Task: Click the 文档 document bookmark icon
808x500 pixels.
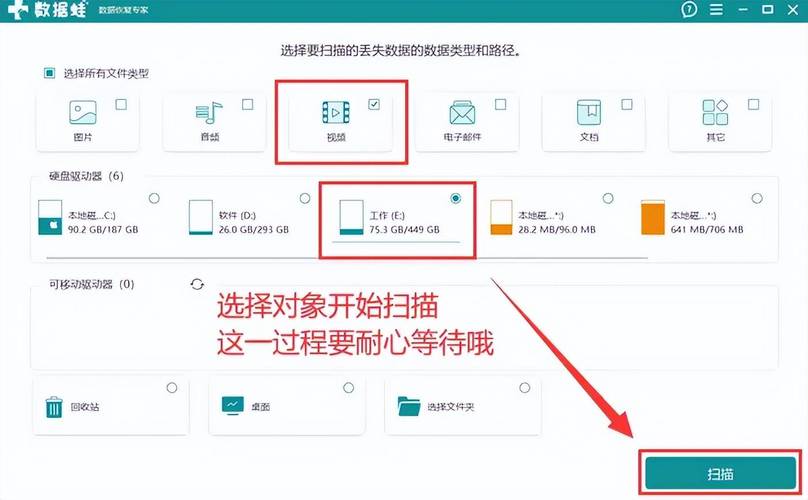Action: click(x=588, y=112)
